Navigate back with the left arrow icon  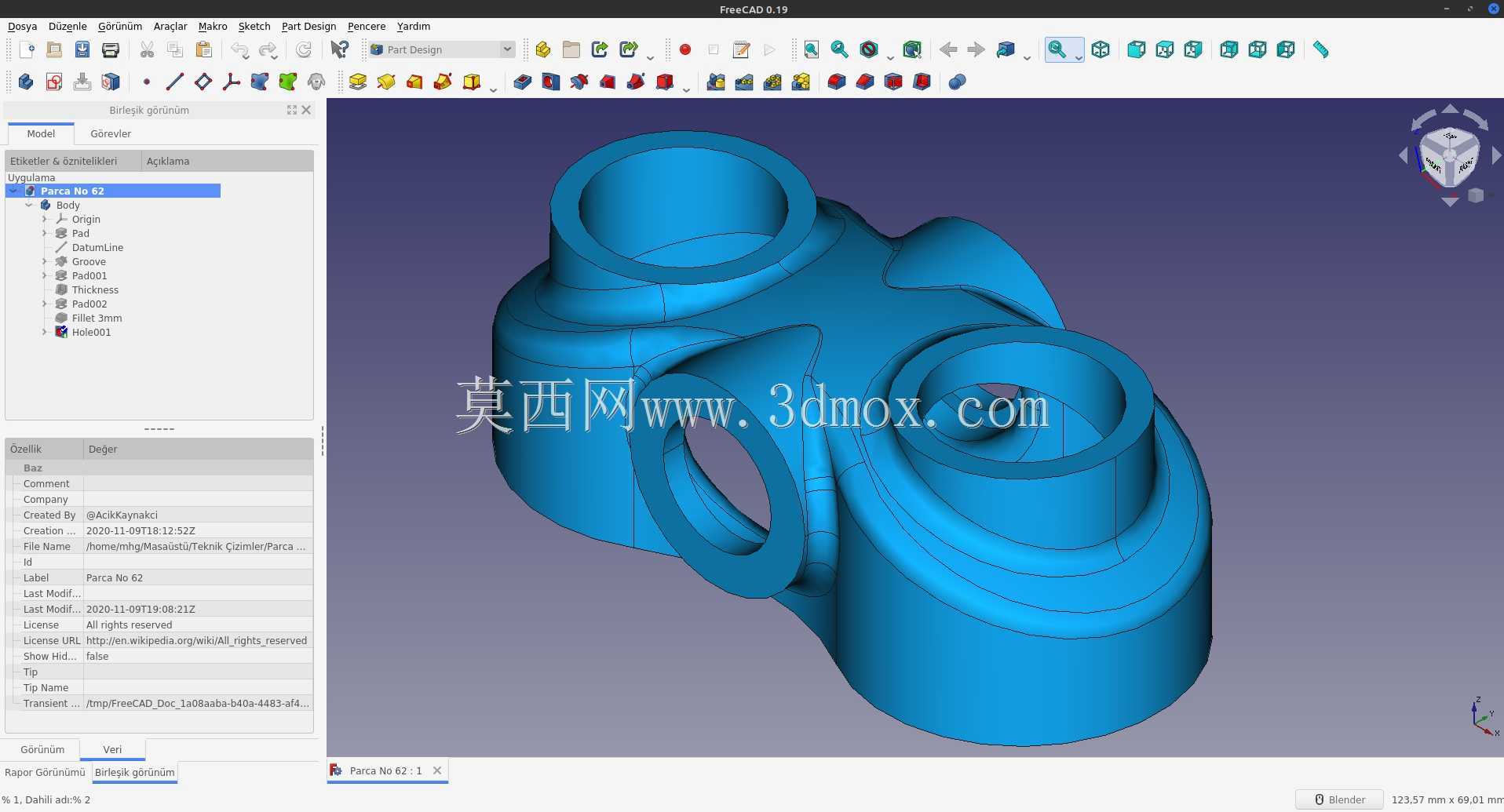pos(947,49)
